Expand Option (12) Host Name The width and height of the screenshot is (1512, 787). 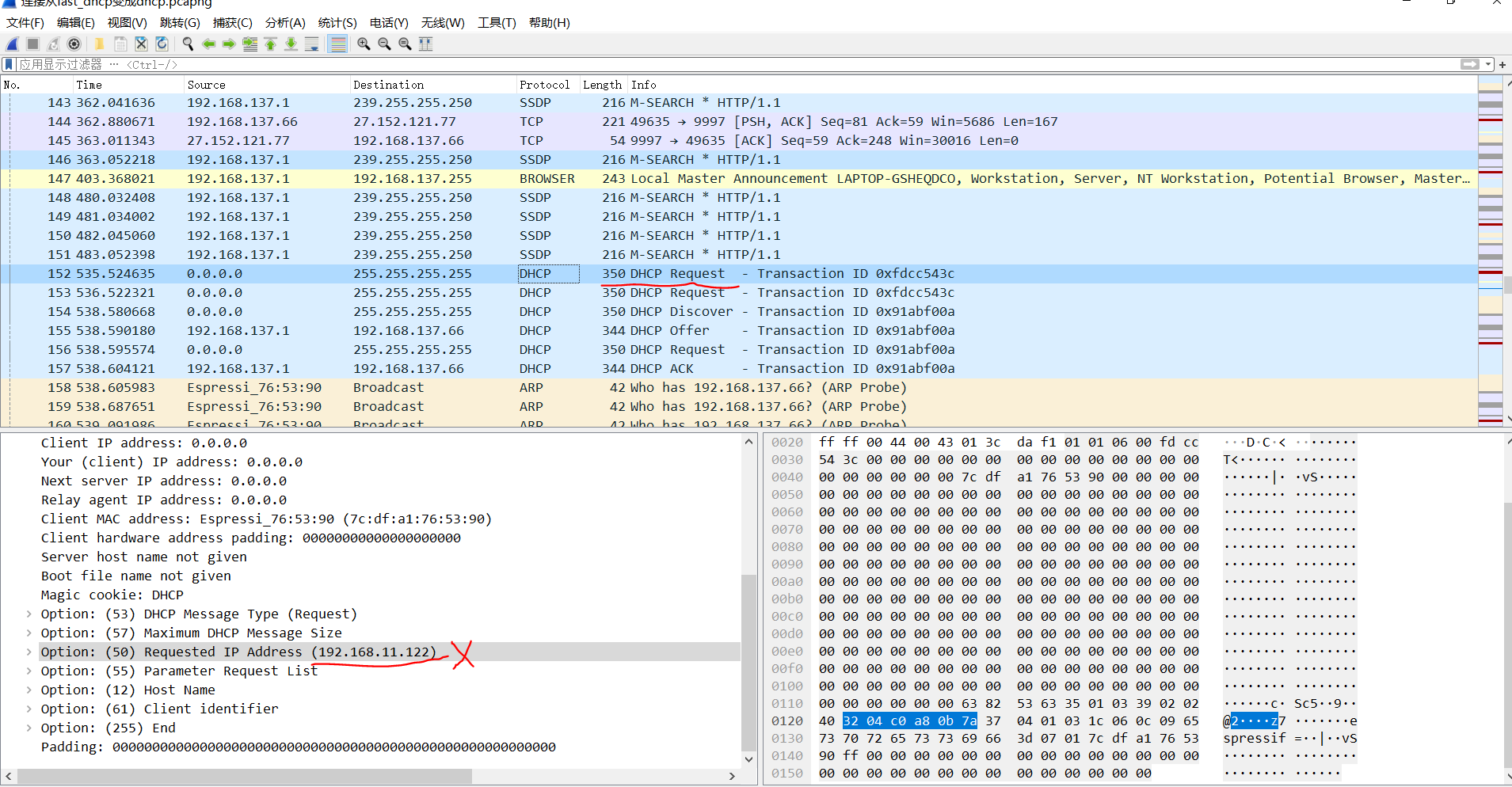coord(29,690)
